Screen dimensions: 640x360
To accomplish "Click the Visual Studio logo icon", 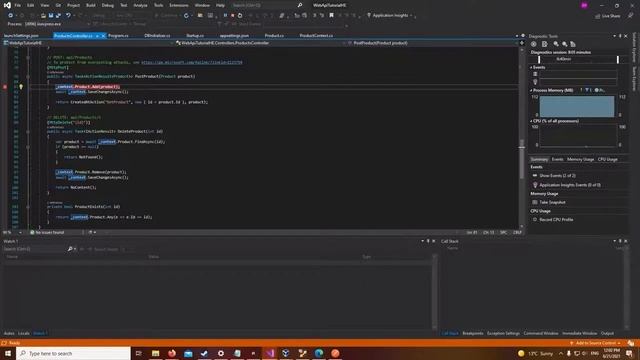I will tap(7, 5).
